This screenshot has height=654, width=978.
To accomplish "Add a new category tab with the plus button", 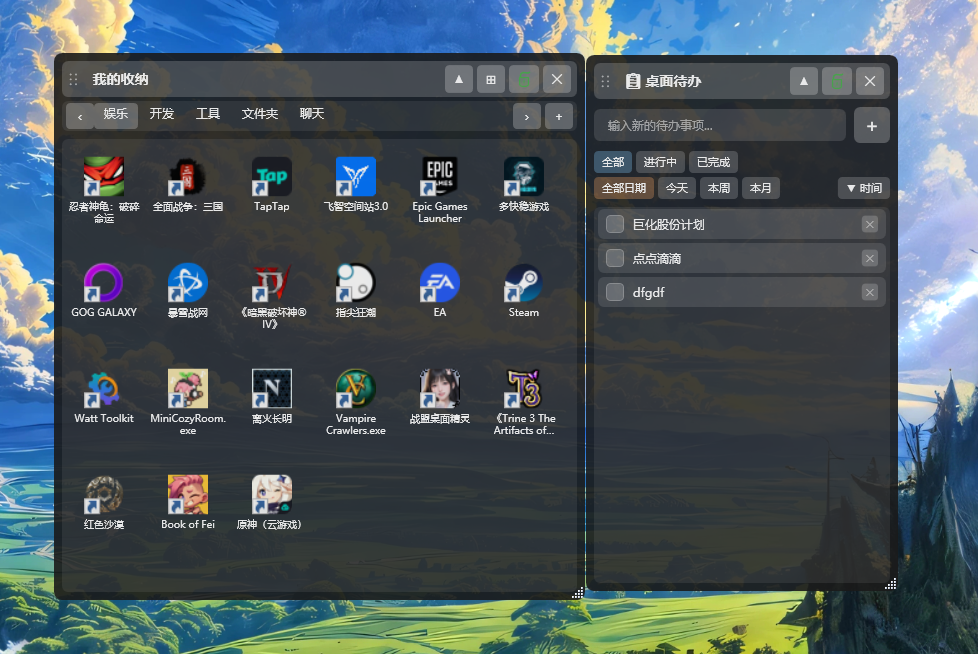I will coord(559,117).
